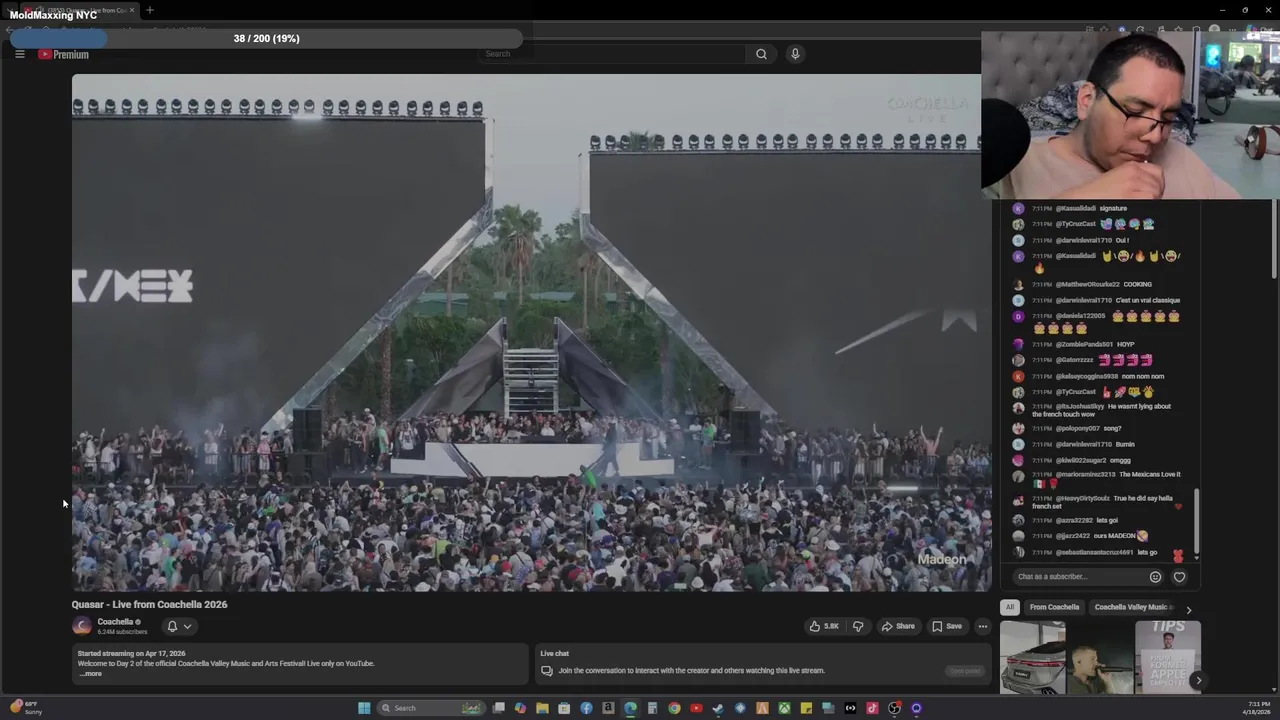Click @ZombiePanda501 HOYP chat message
The image size is (1280, 720).
tap(1083, 344)
